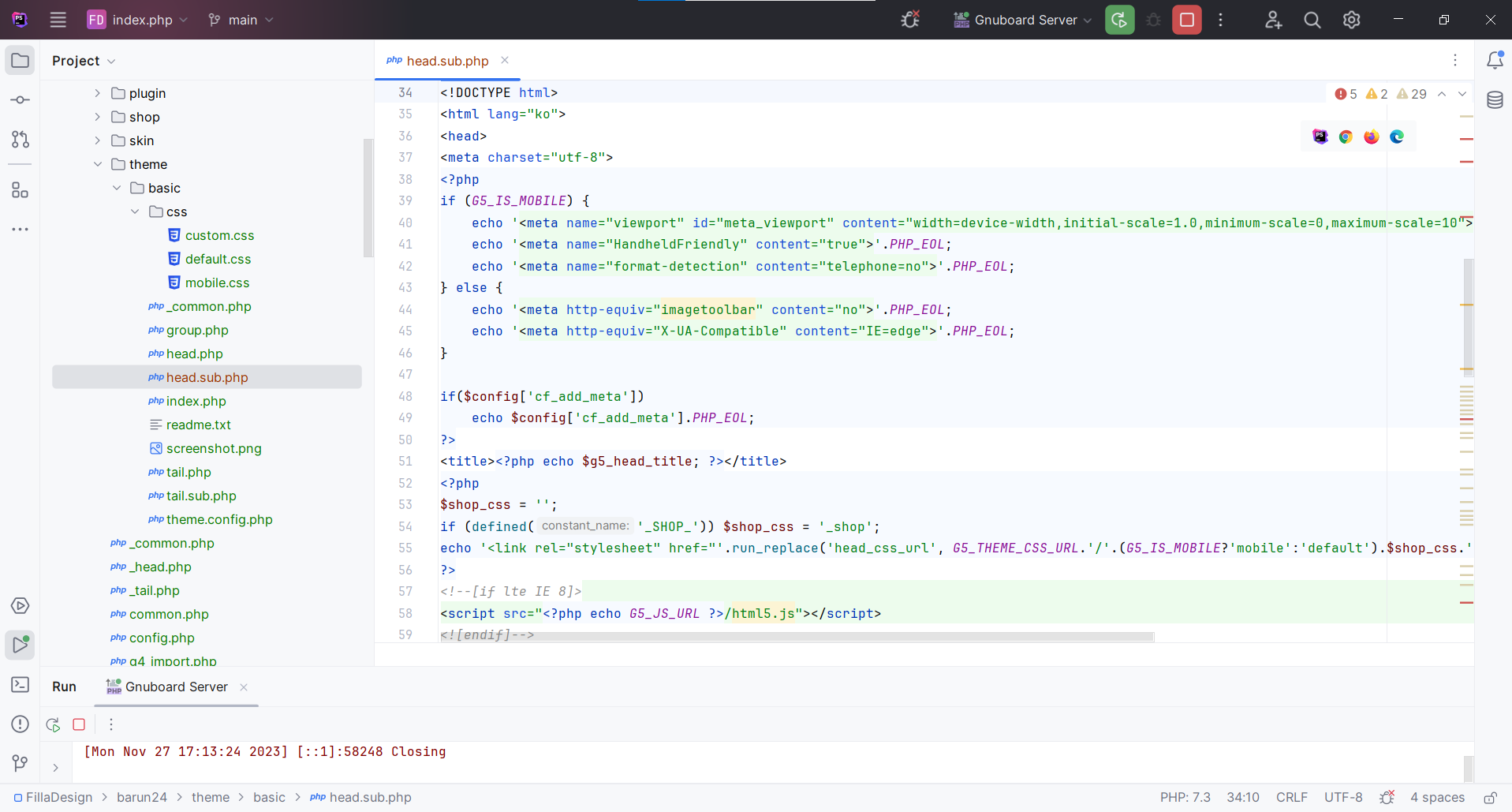The width and height of the screenshot is (1512, 812).
Task: Change UTF-8 file encoding
Action: point(1343,798)
